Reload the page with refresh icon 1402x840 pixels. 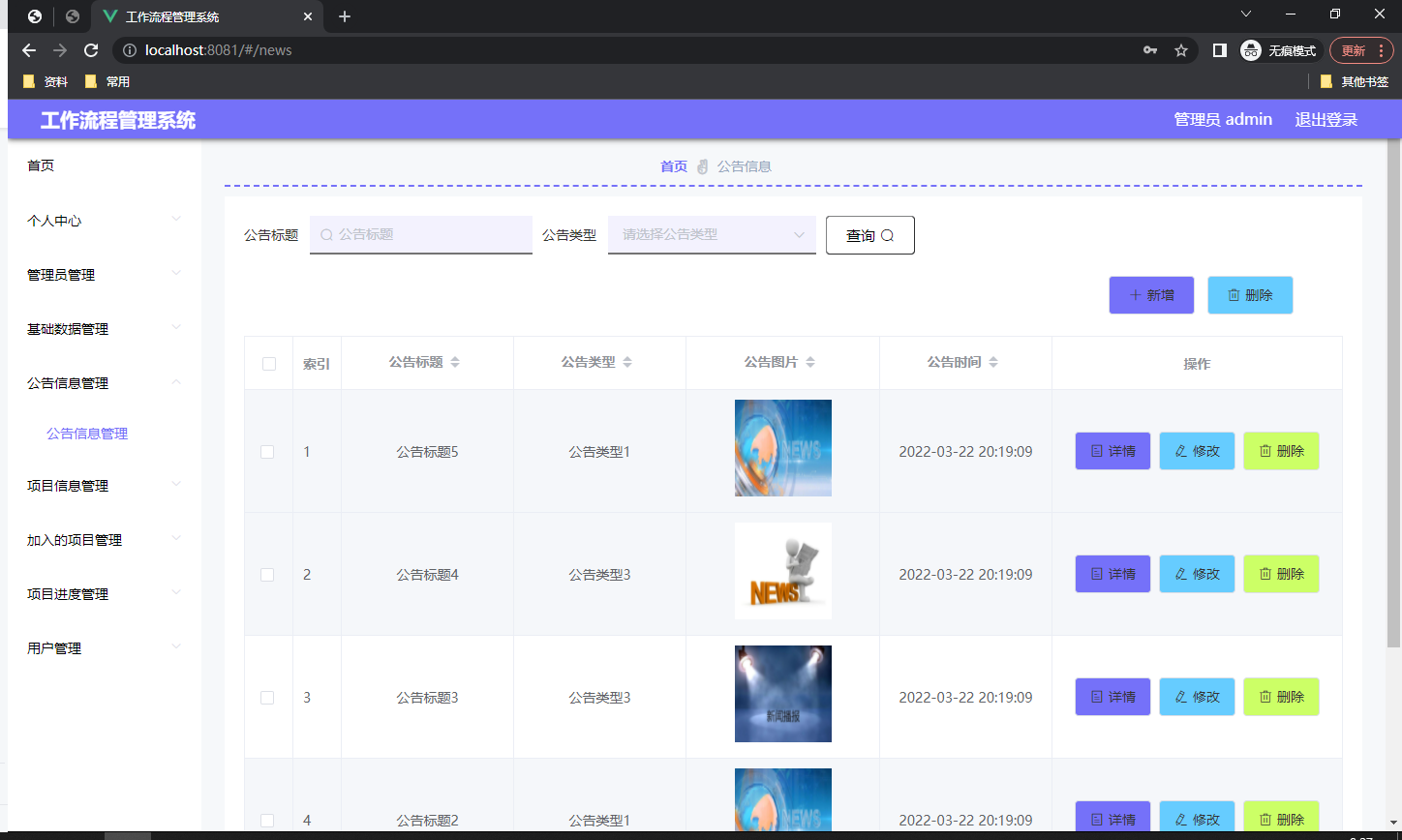click(x=91, y=50)
